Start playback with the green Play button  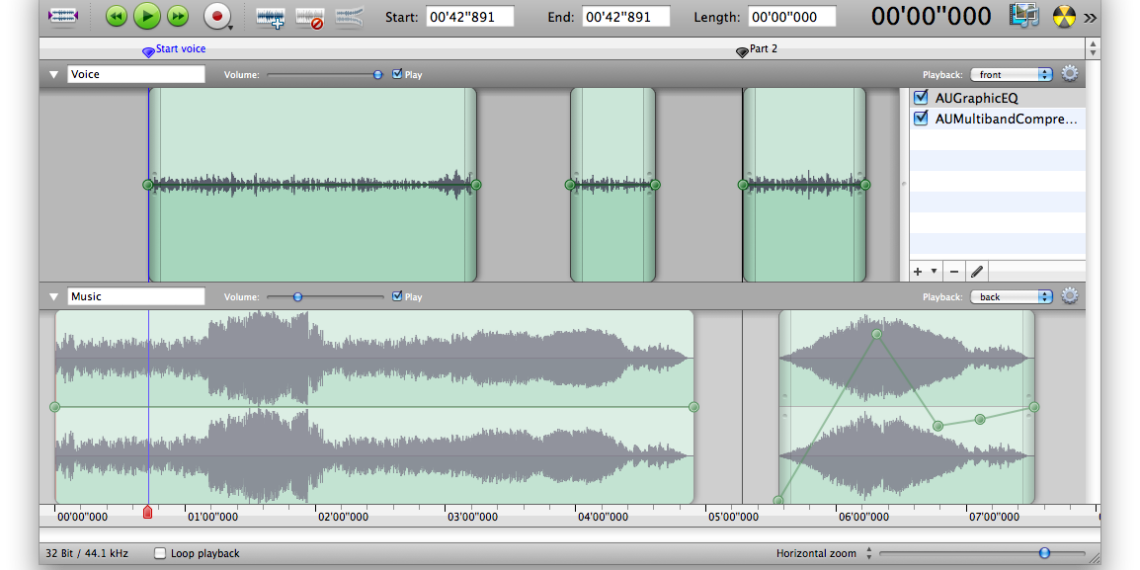point(147,16)
